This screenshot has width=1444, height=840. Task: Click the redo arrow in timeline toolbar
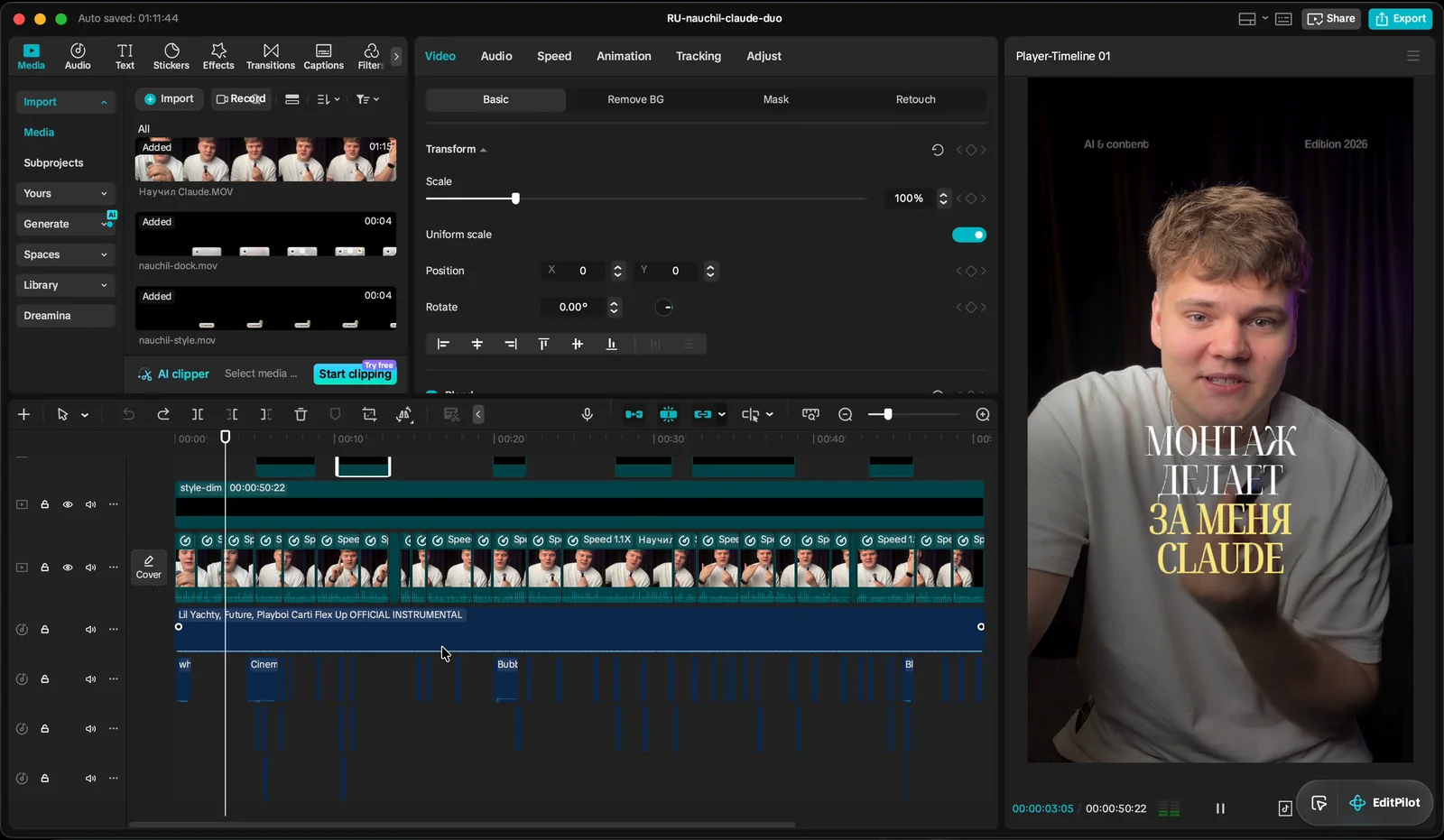click(x=163, y=414)
